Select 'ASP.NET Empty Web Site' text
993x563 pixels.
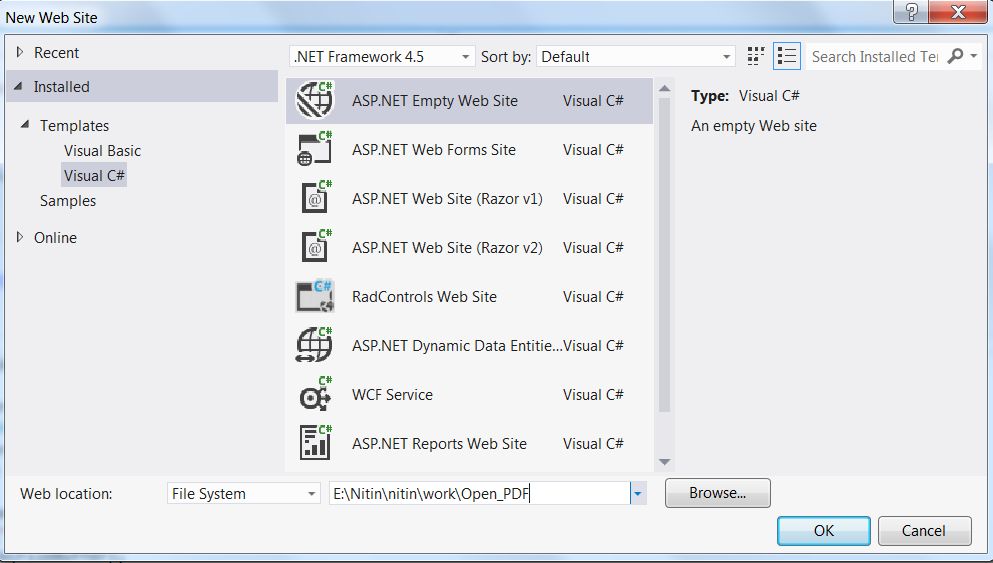(434, 101)
